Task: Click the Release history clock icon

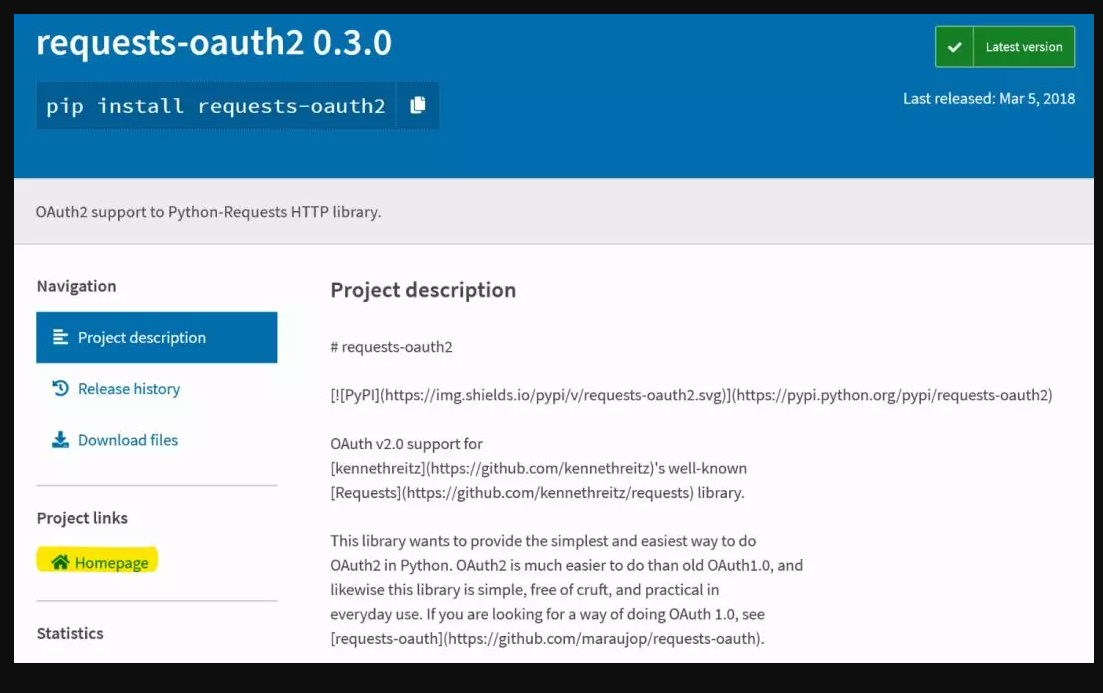Action: click(60, 388)
